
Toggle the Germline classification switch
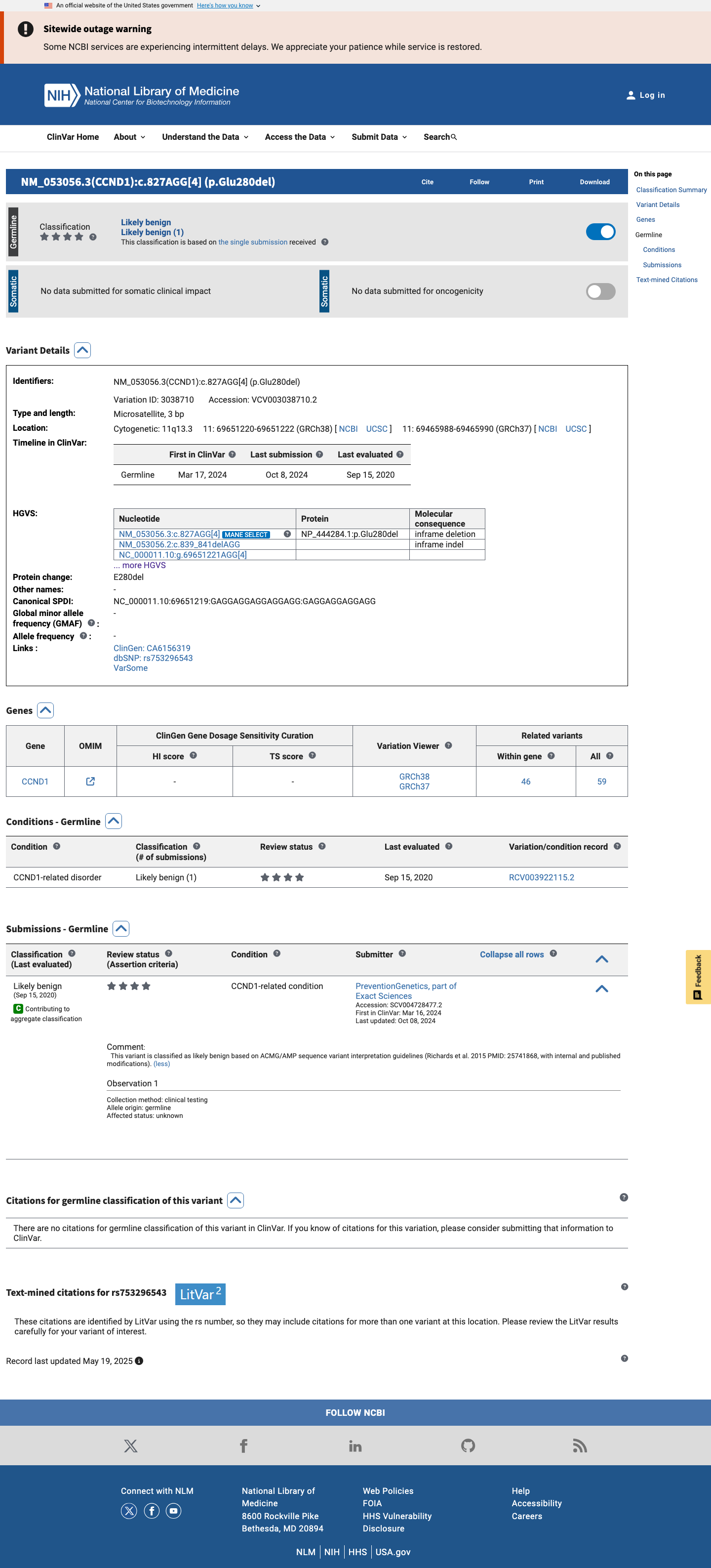(x=600, y=232)
